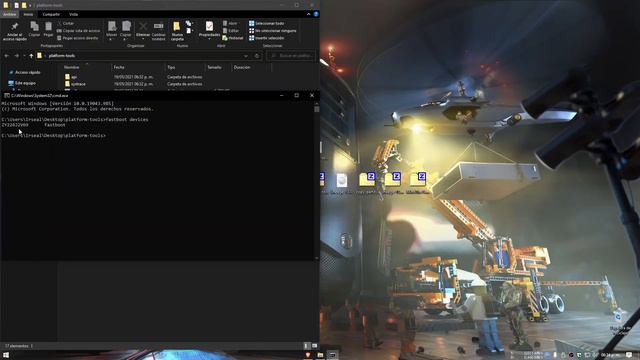Click the Historial ribbon button

(x=233, y=38)
